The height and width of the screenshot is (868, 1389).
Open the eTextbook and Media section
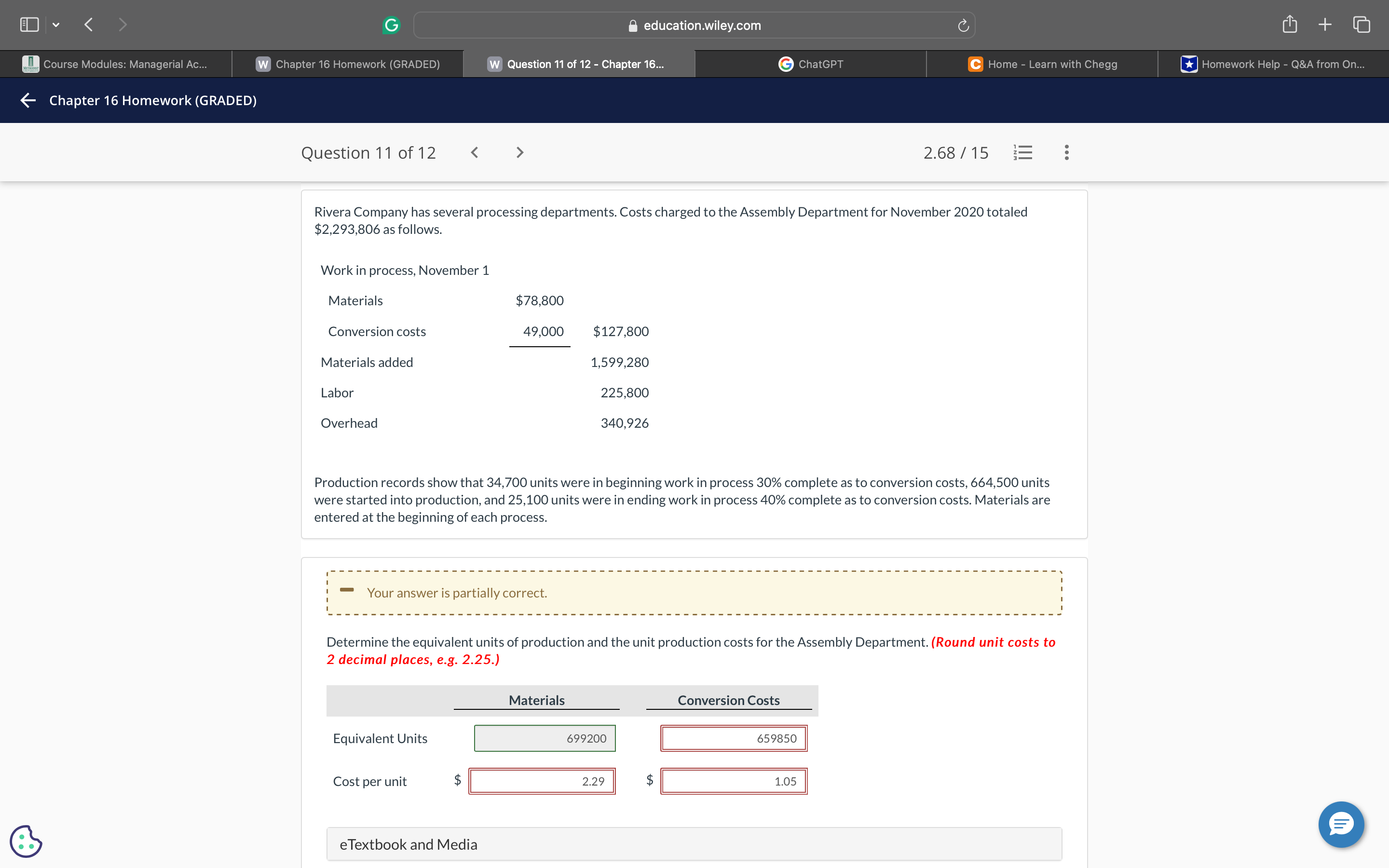pyautogui.click(x=694, y=844)
